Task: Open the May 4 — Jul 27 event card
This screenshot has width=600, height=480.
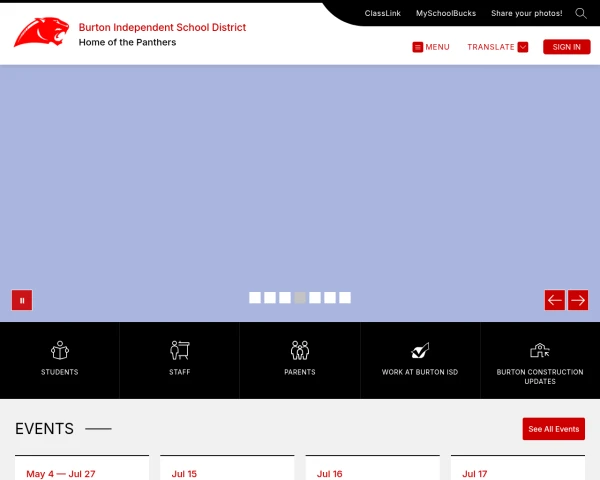Action: pos(82,468)
